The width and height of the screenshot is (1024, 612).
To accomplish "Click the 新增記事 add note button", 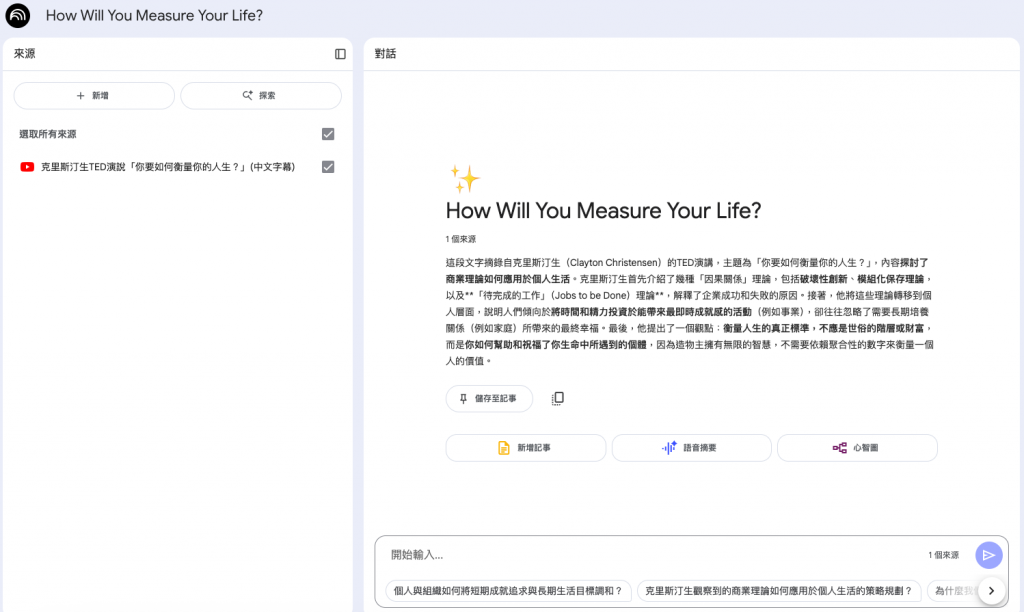I will [x=526, y=448].
